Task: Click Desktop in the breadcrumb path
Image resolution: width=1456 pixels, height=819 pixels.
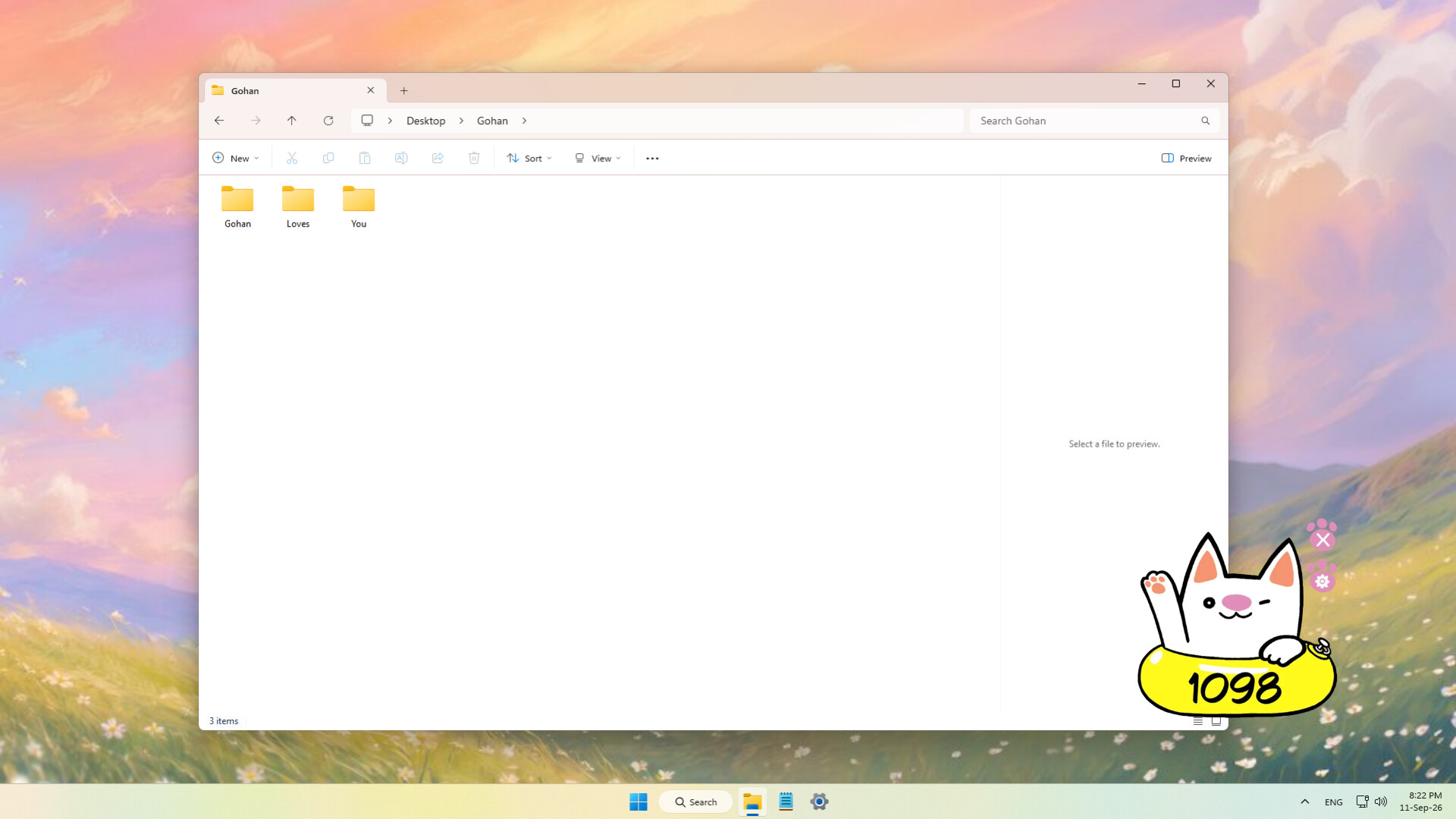Action: [426, 121]
